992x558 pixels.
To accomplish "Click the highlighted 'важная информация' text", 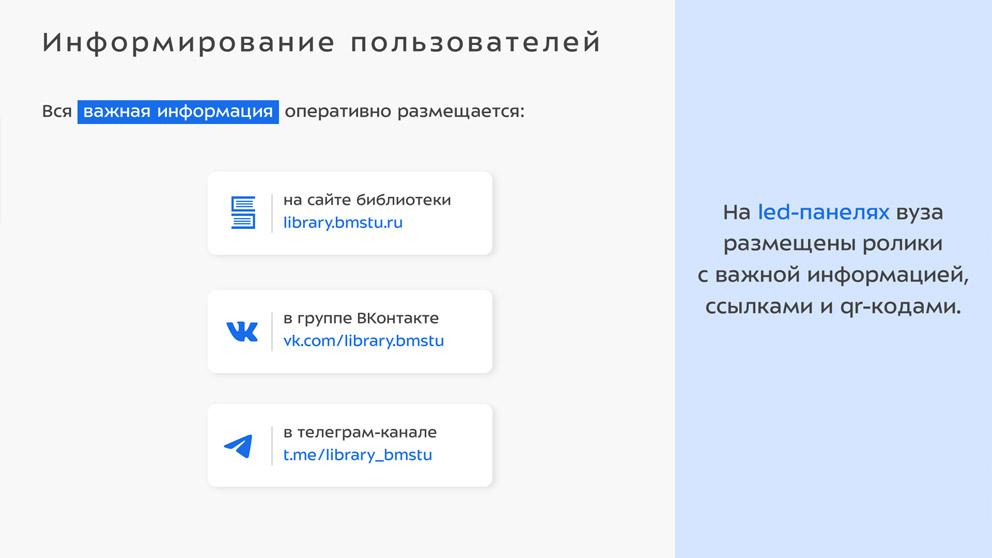I will pyautogui.click(x=178, y=111).
